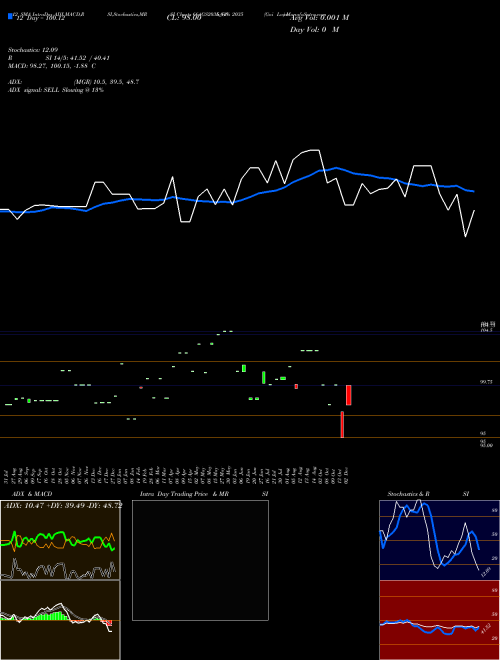The image size is (500, 660).
Task: Select the 'ADX: 10.47 +DY: 39.49 -DY: 48.72' header
Action: pyautogui.click(x=63, y=505)
